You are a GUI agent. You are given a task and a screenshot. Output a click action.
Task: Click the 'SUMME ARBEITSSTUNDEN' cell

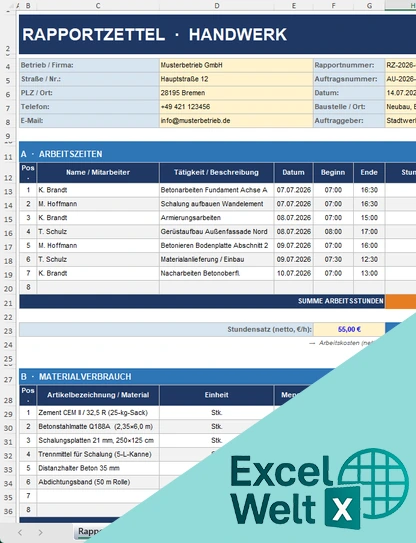click(202, 301)
